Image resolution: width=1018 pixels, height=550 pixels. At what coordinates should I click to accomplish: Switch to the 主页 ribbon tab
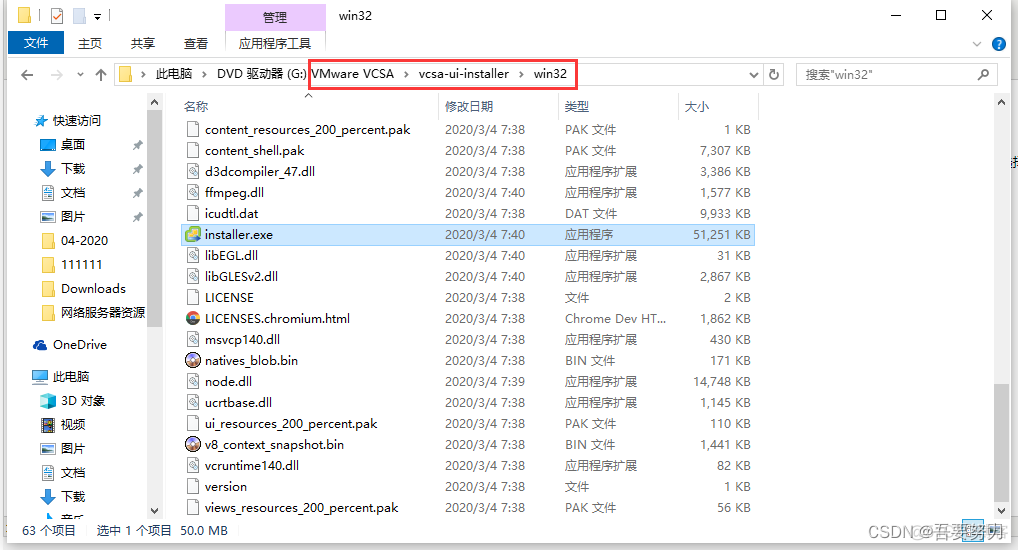[90, 44]
